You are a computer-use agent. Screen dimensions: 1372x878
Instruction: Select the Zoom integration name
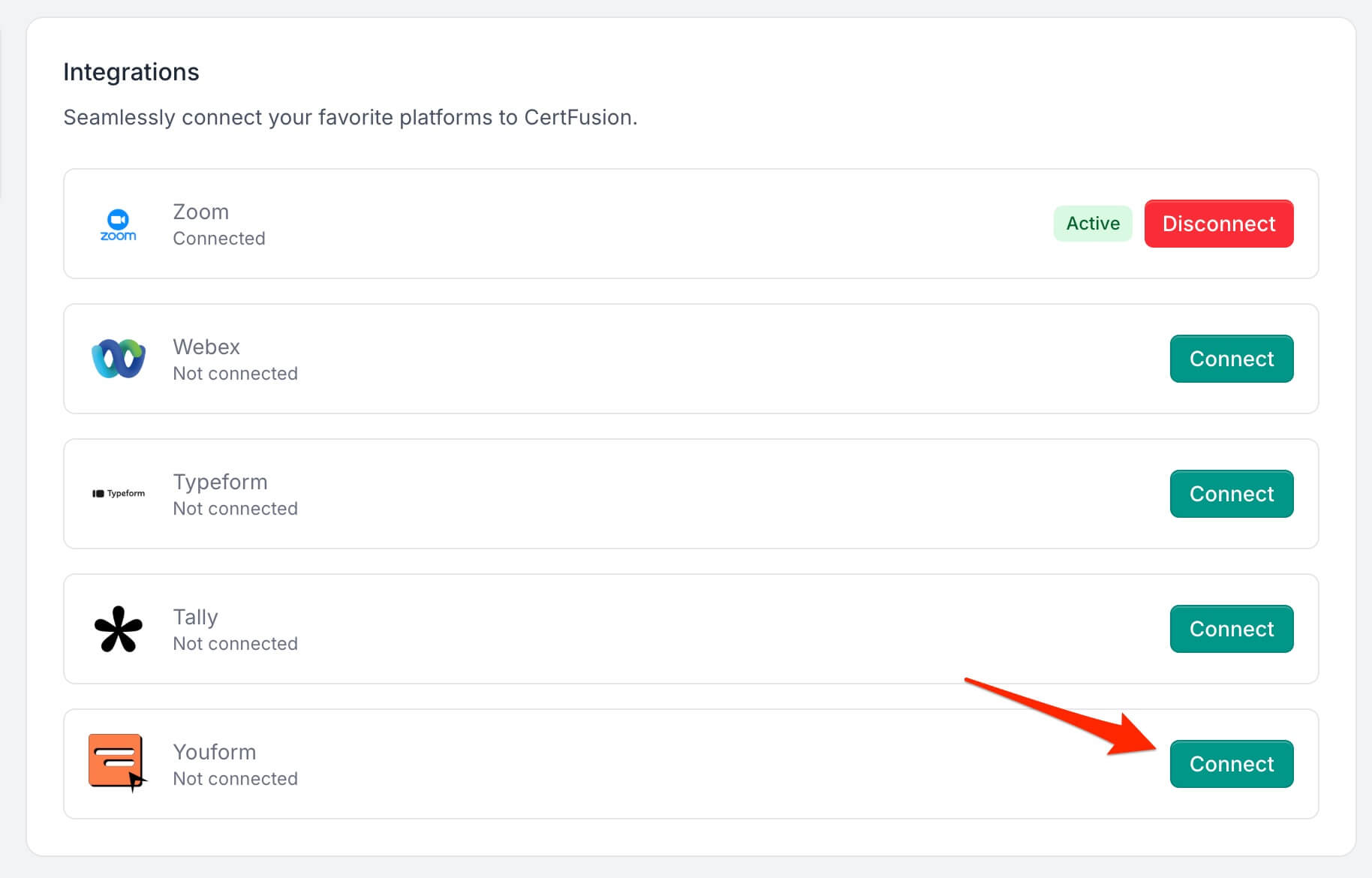point(201,212)
